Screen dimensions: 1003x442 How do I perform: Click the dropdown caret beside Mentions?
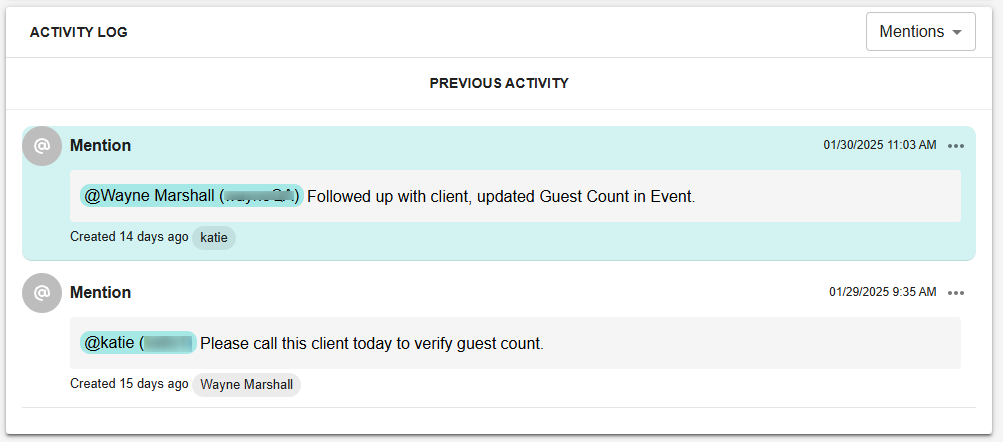pyautogui.click(x=957, y=33)
